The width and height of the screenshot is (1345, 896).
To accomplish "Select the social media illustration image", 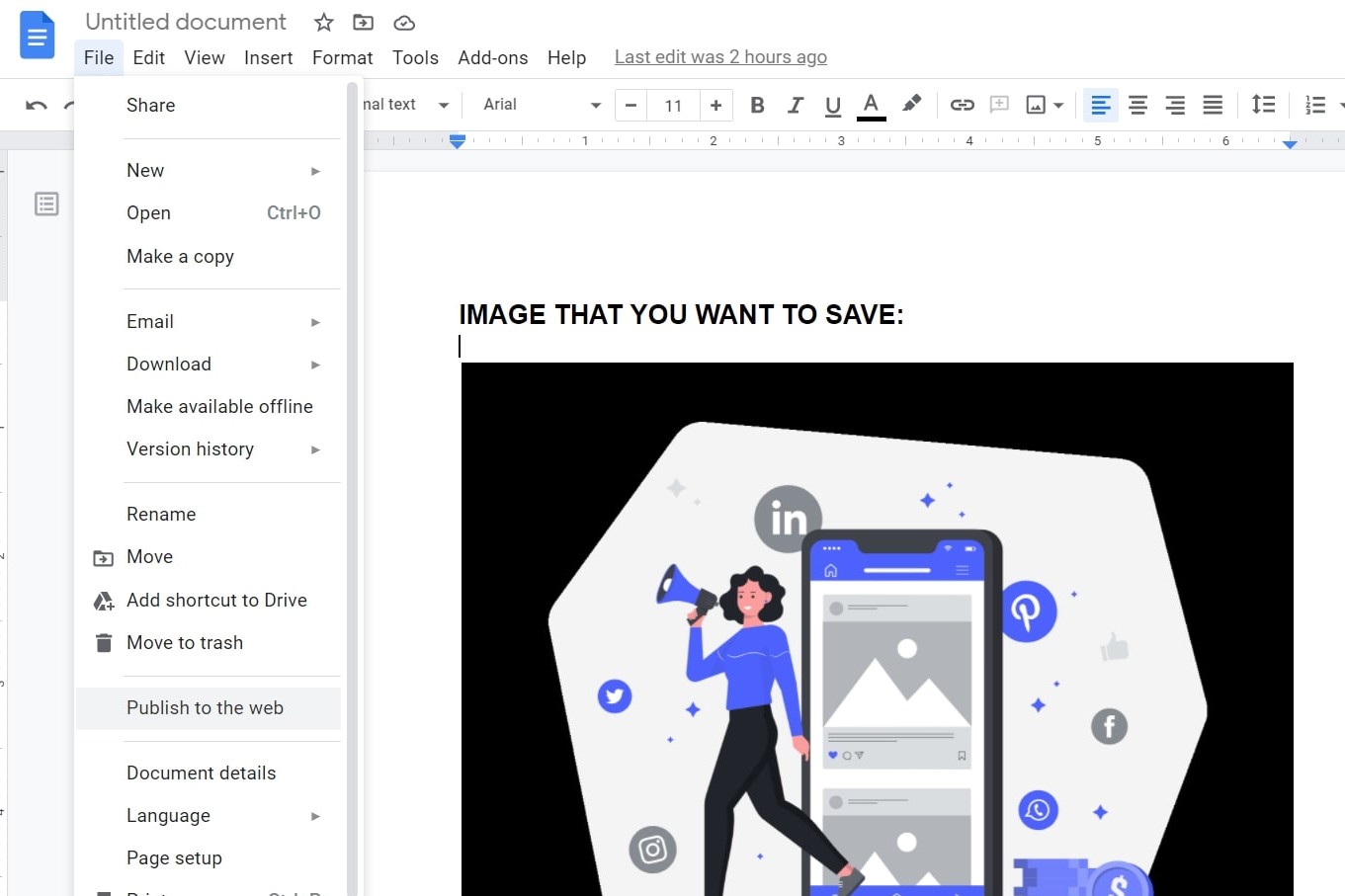I will click(x=878, y=629).
